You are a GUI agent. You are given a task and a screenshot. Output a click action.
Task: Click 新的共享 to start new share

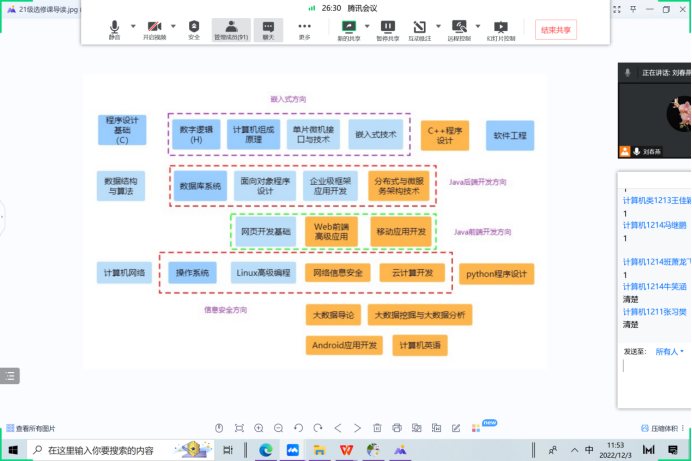(348, 28)
